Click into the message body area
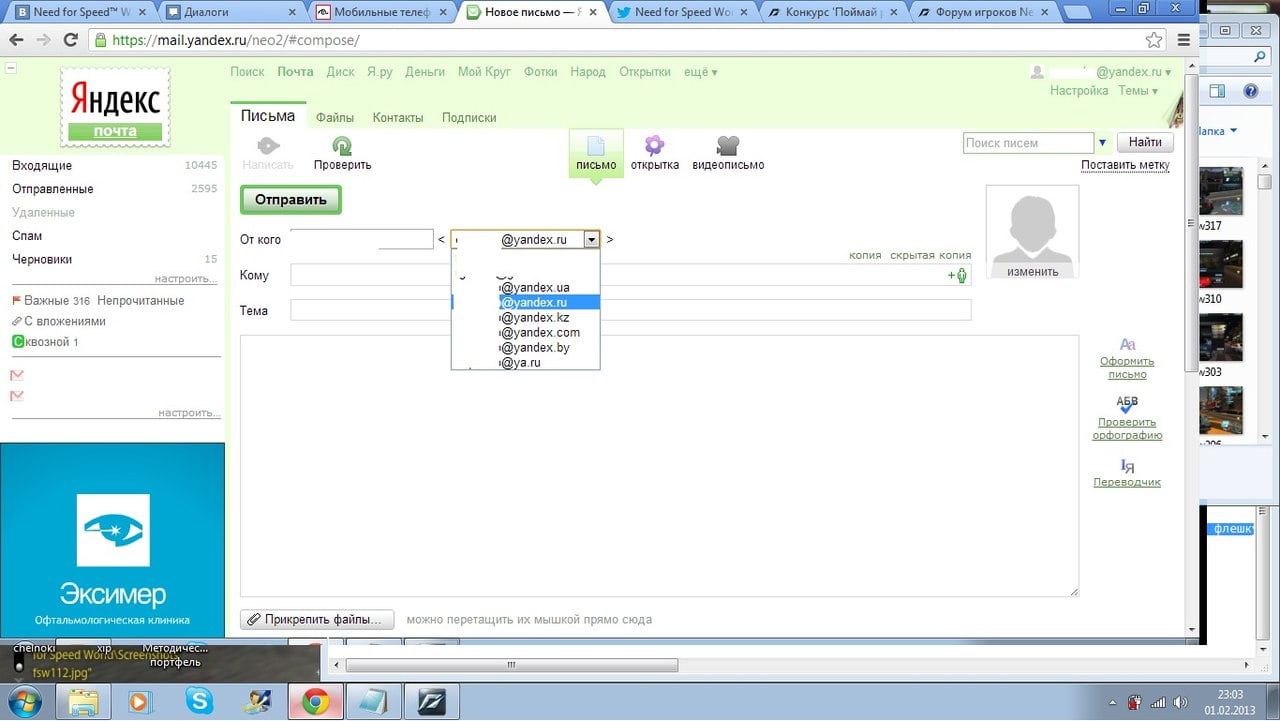The width and height of the screenshot is (1280, 721). click(x=659, y=465)
